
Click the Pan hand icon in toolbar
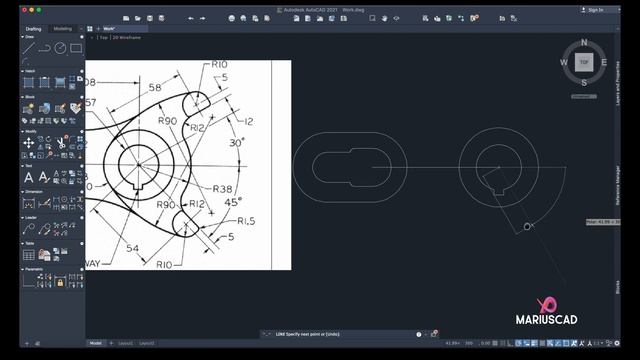pos(384,18)
